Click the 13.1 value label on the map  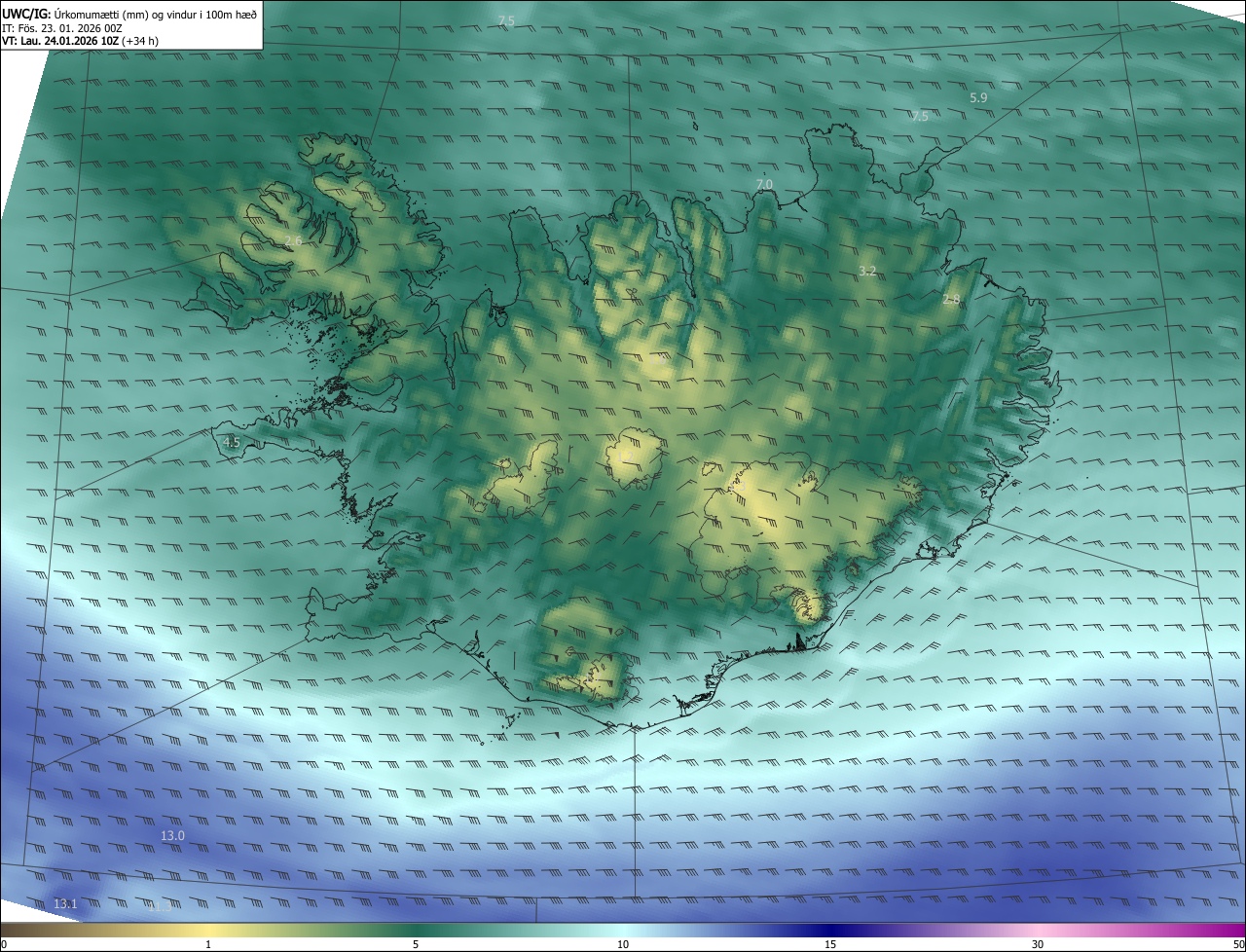pos(65,904)
